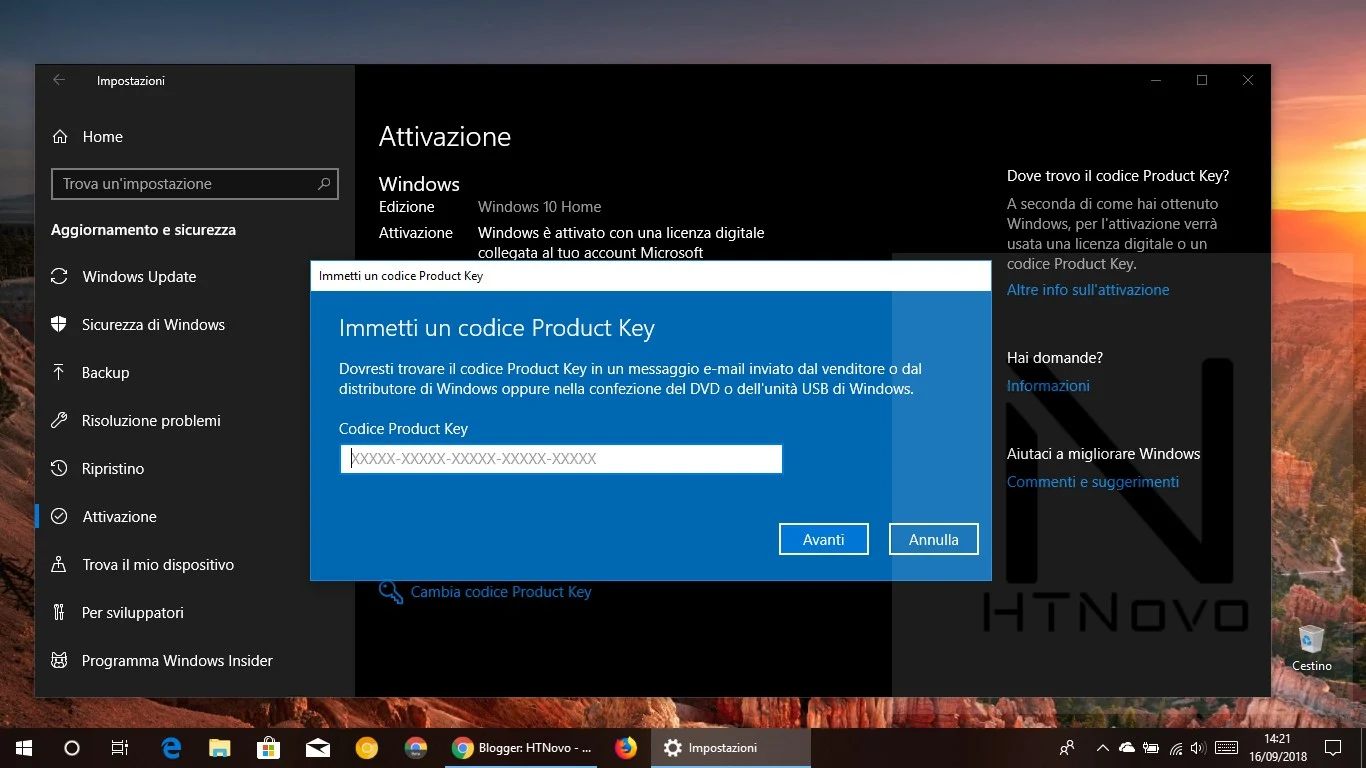This screenshot has width=1366, height=768.
Task: Launch Firefox from taskbar
Action: point(626,748)
